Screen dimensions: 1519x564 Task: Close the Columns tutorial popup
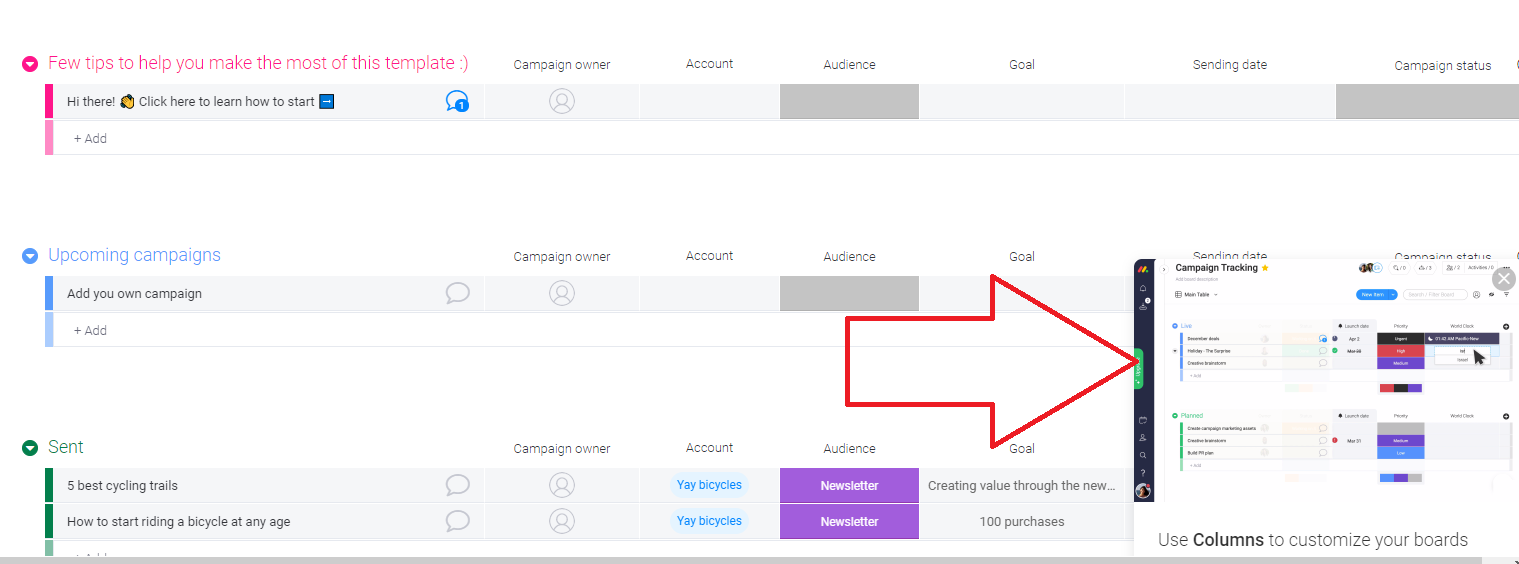pos(1503,279)
